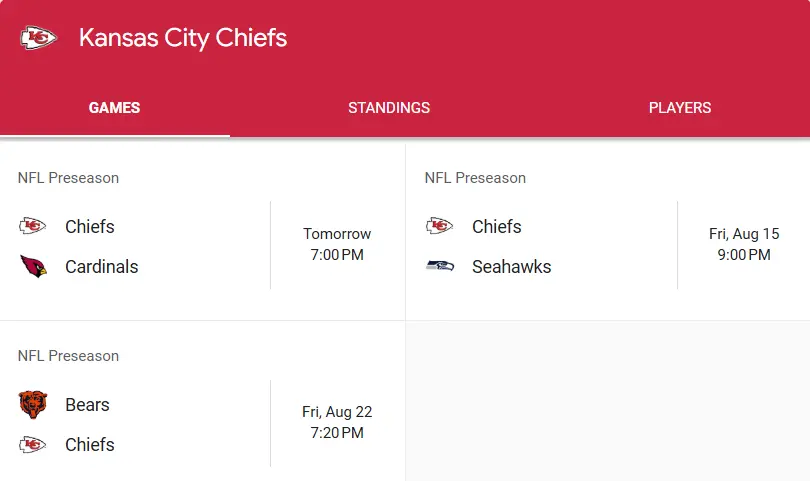
Task: Switch to the Players tab
Action: [680, 107]
